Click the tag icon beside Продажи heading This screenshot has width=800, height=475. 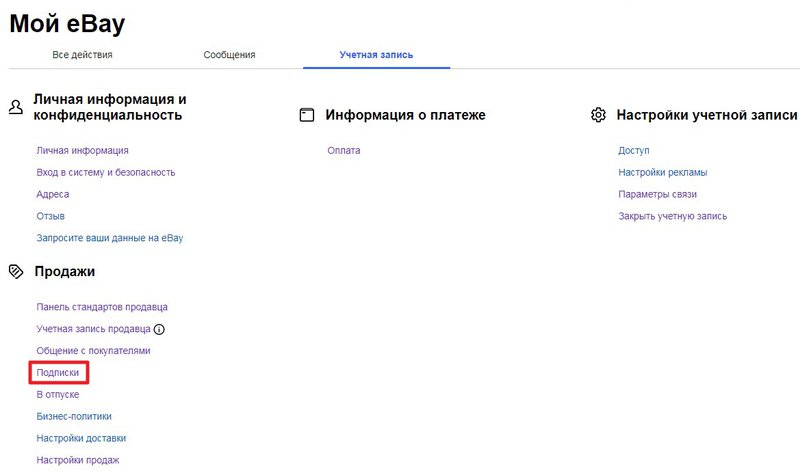pyautogui.click(x=16, y=271)
